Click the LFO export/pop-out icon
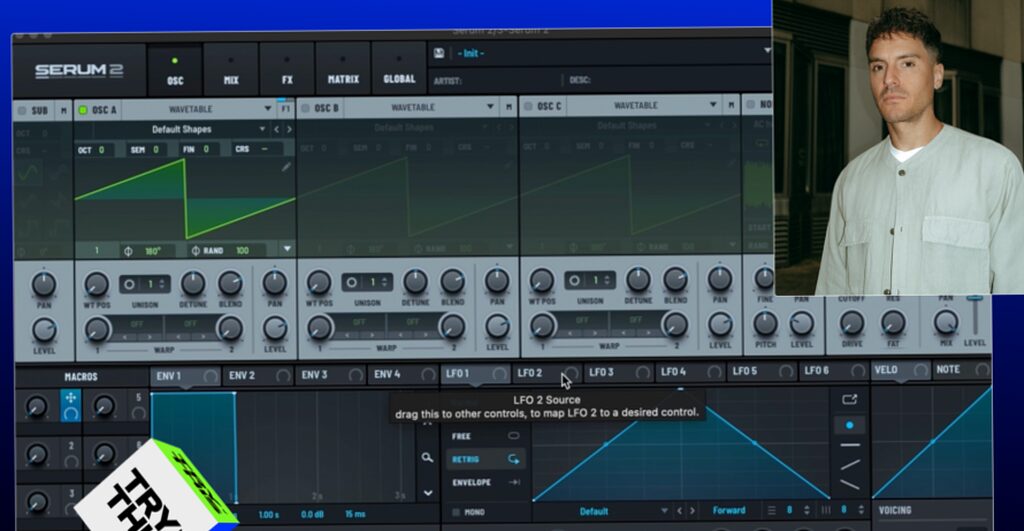The width and height of the screenshot is (1024, 531). pos(850,399)
